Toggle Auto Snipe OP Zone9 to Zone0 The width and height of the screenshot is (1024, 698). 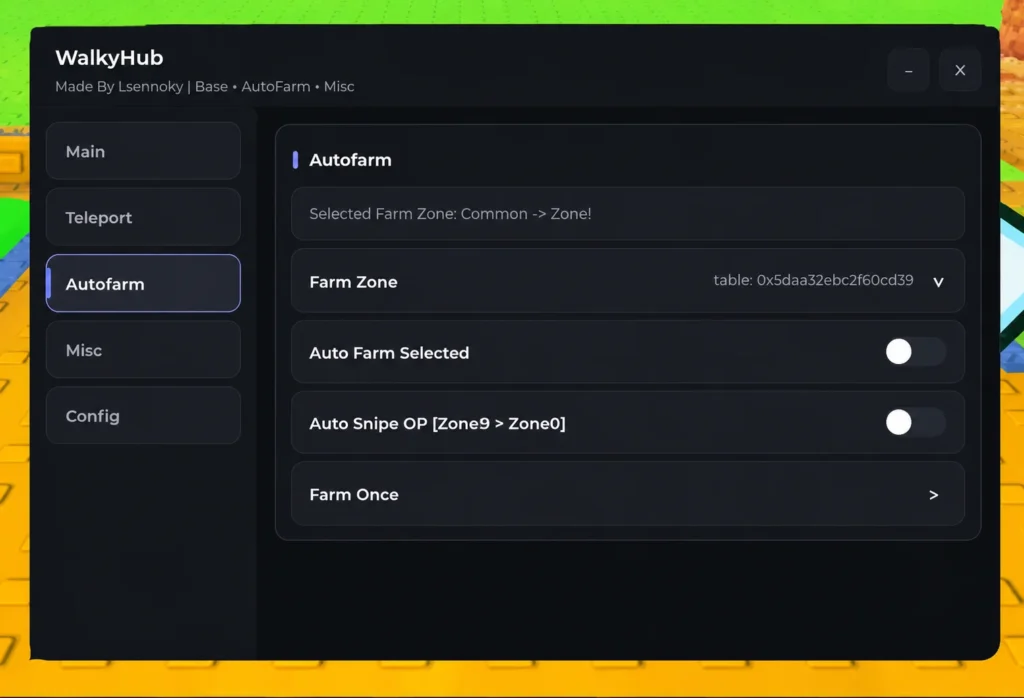[916, 422]
